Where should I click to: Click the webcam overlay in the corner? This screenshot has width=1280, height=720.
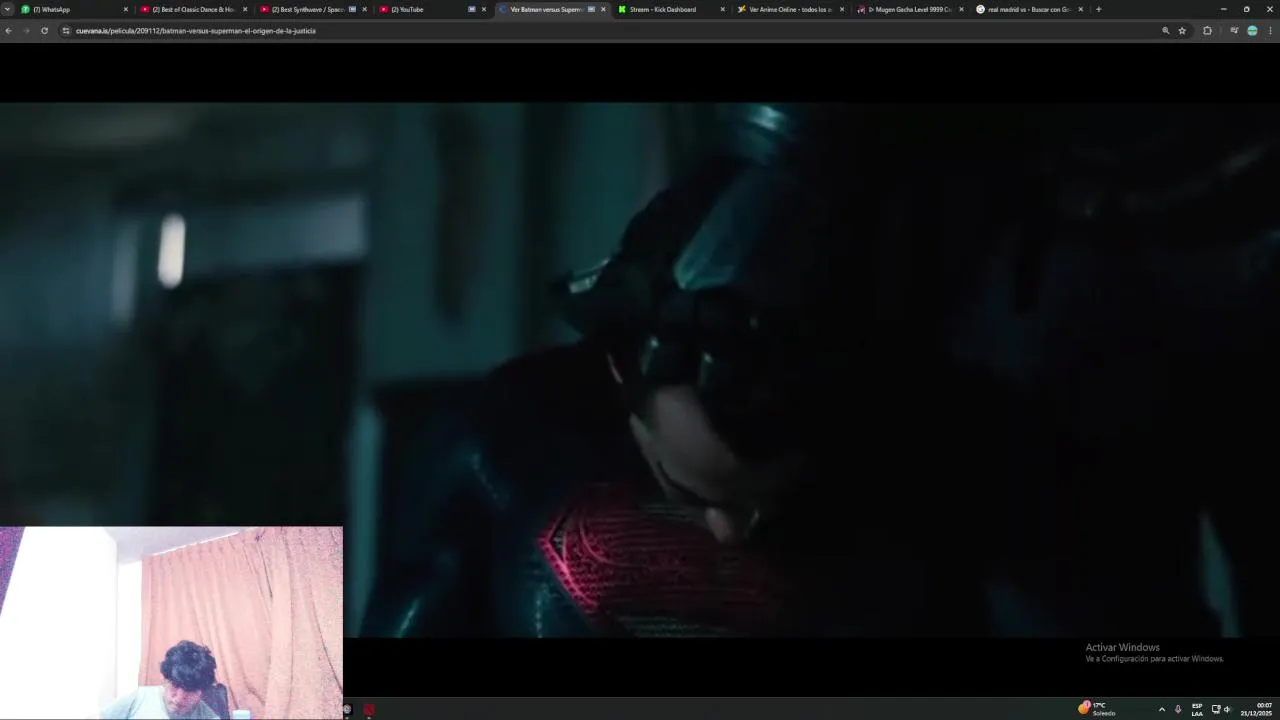pos(171,623)
